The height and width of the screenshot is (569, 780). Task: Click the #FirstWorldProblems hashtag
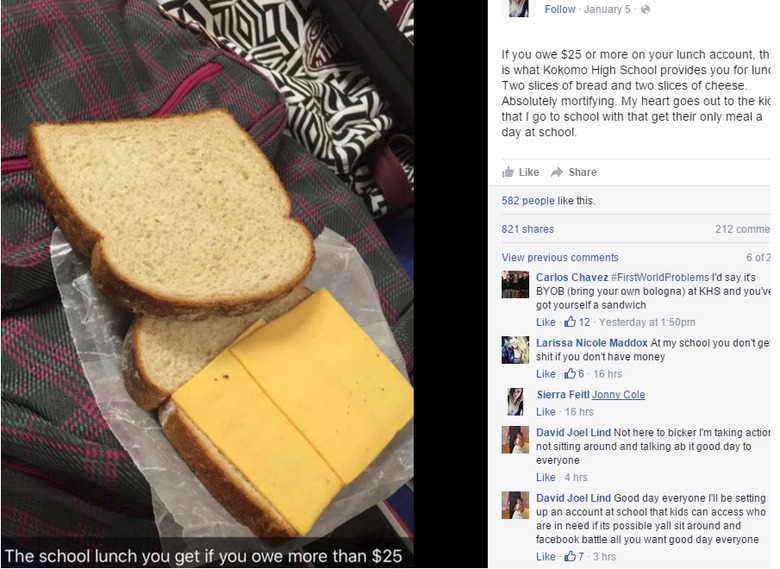click(660, 277)
